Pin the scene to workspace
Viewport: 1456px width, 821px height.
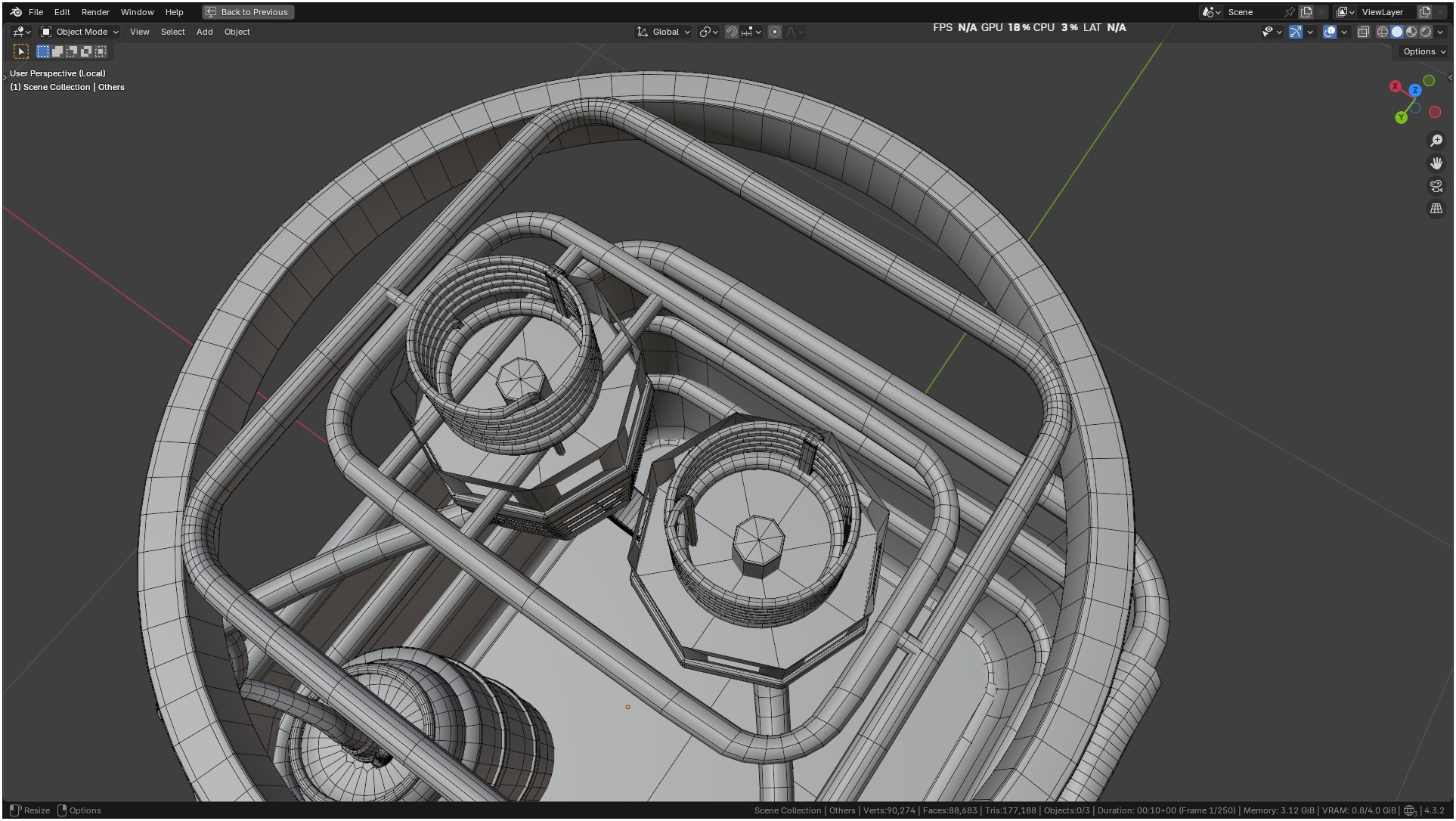(x=1290, y=12)
